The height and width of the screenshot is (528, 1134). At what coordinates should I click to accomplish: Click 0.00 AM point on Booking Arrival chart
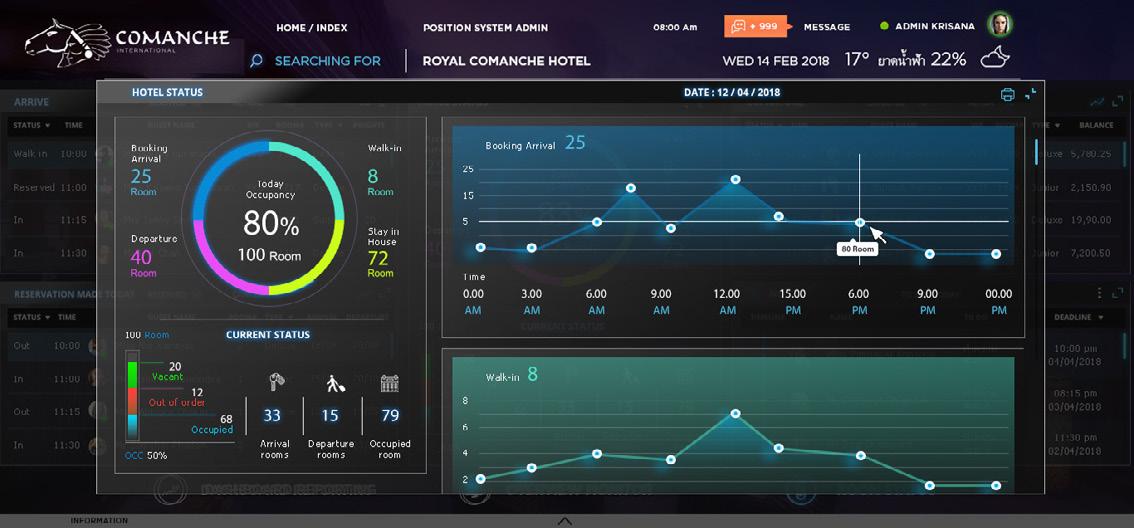tap(480, 248)
